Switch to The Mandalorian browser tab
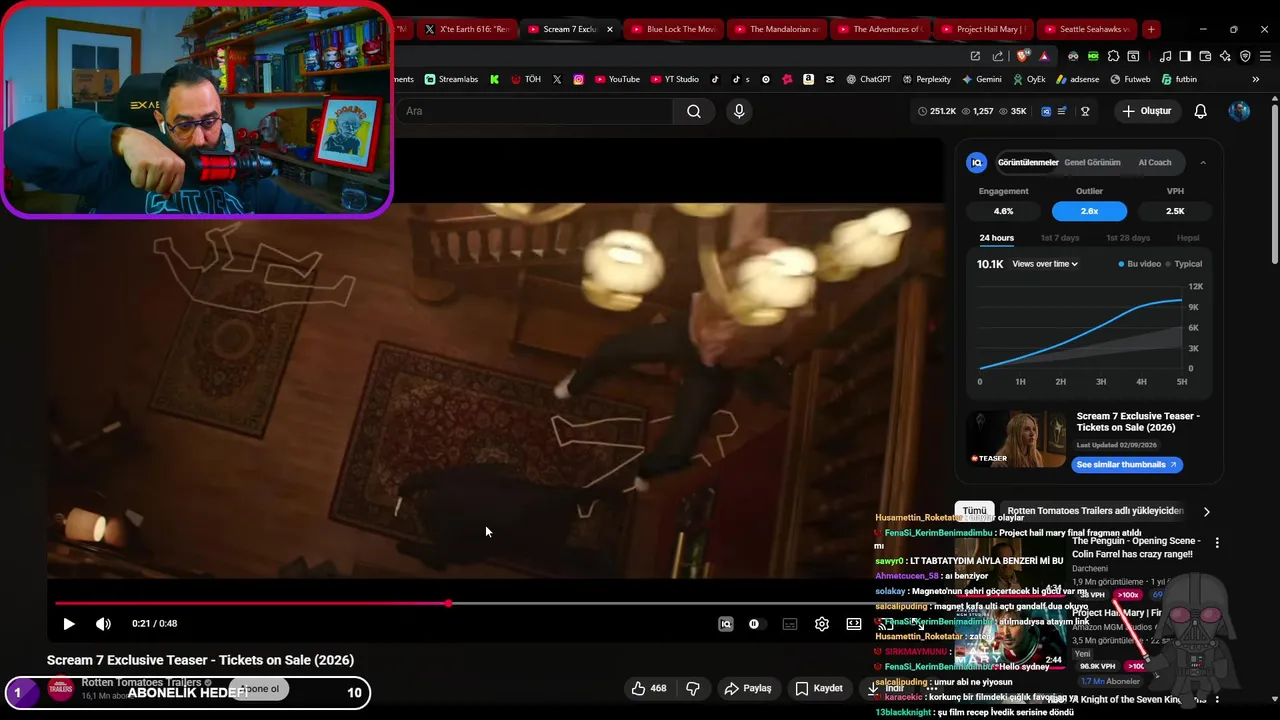1280x720 pixels. pos(776,29)
